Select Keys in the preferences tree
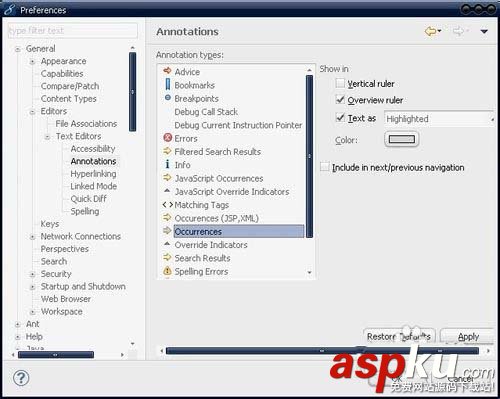The image size is (500, 399). click(50, 224)
